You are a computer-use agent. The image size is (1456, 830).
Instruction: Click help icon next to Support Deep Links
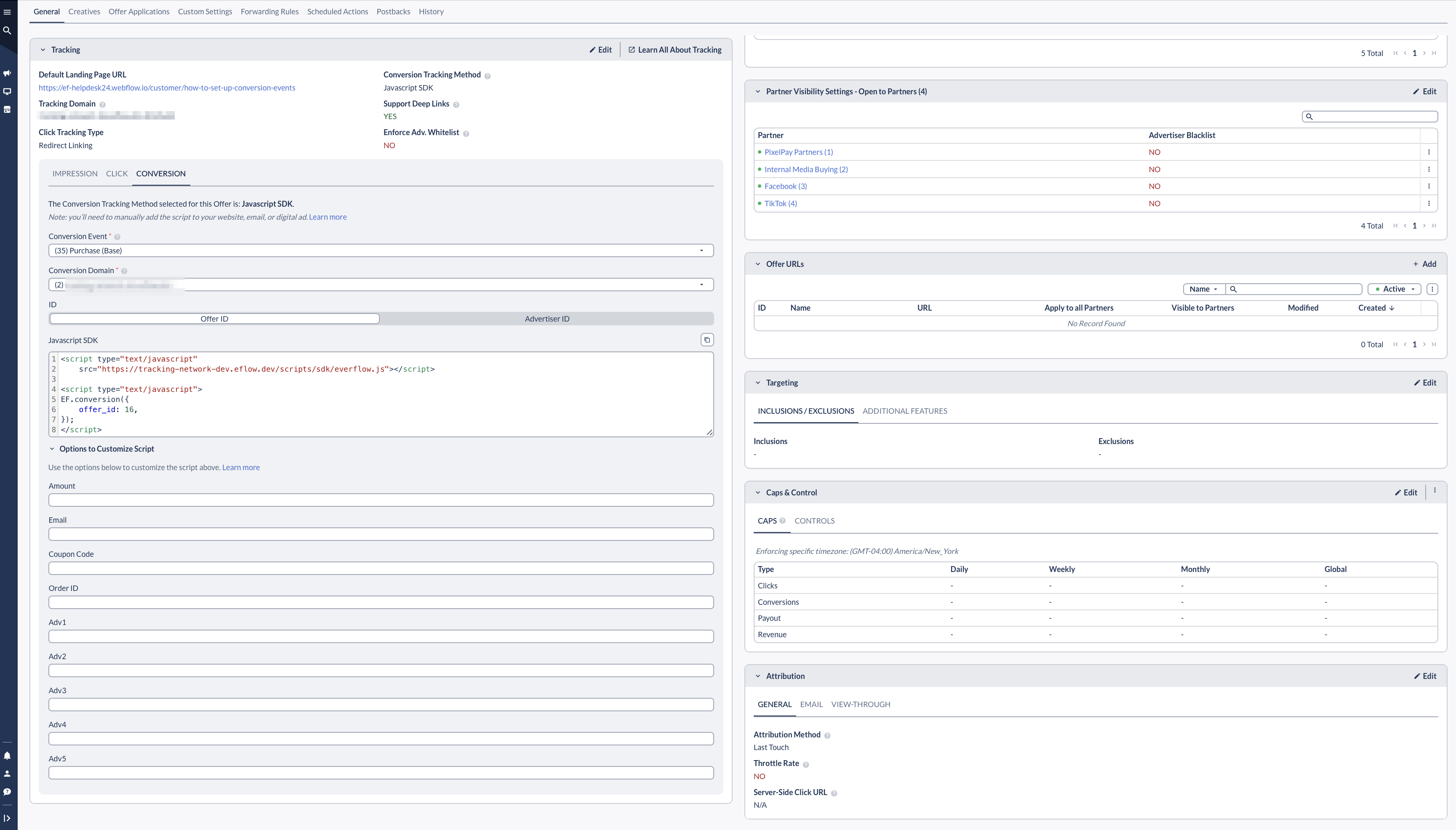456,104
